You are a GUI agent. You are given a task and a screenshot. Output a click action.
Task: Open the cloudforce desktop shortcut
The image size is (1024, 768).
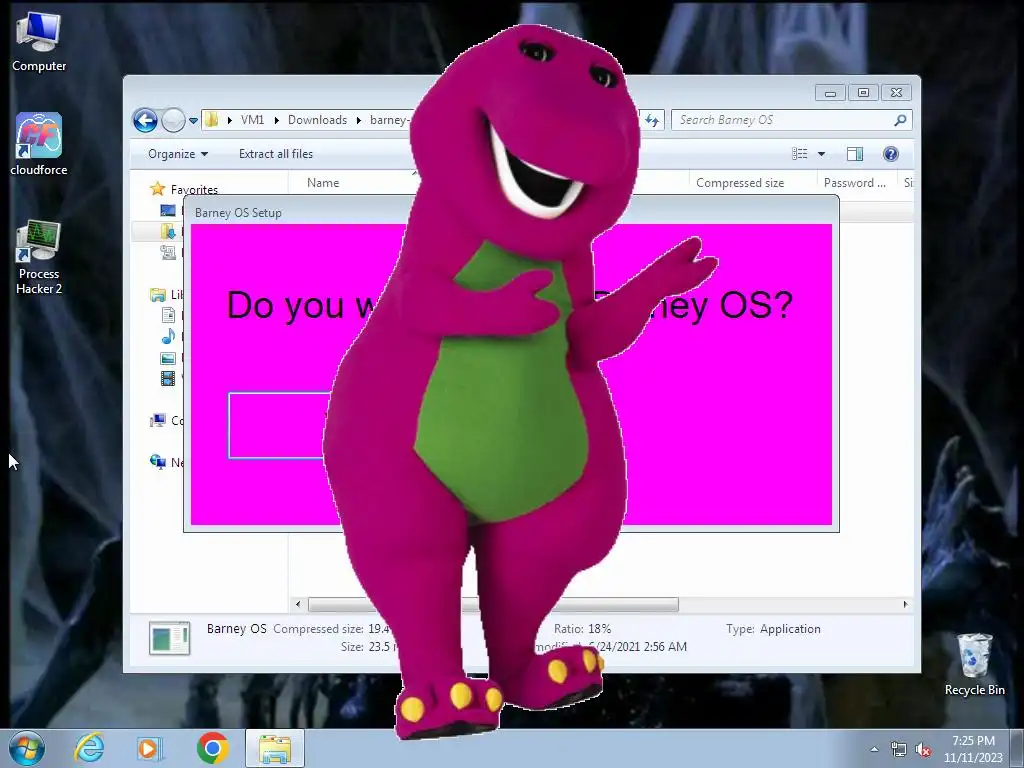39,144
